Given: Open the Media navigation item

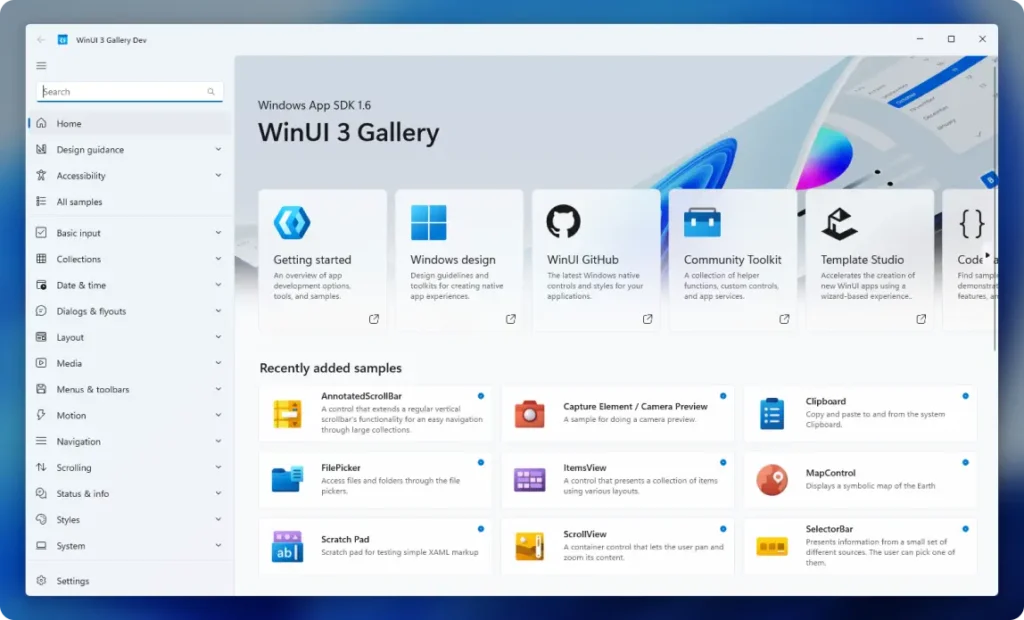Looking at the screenshot, I should point(130,363).
